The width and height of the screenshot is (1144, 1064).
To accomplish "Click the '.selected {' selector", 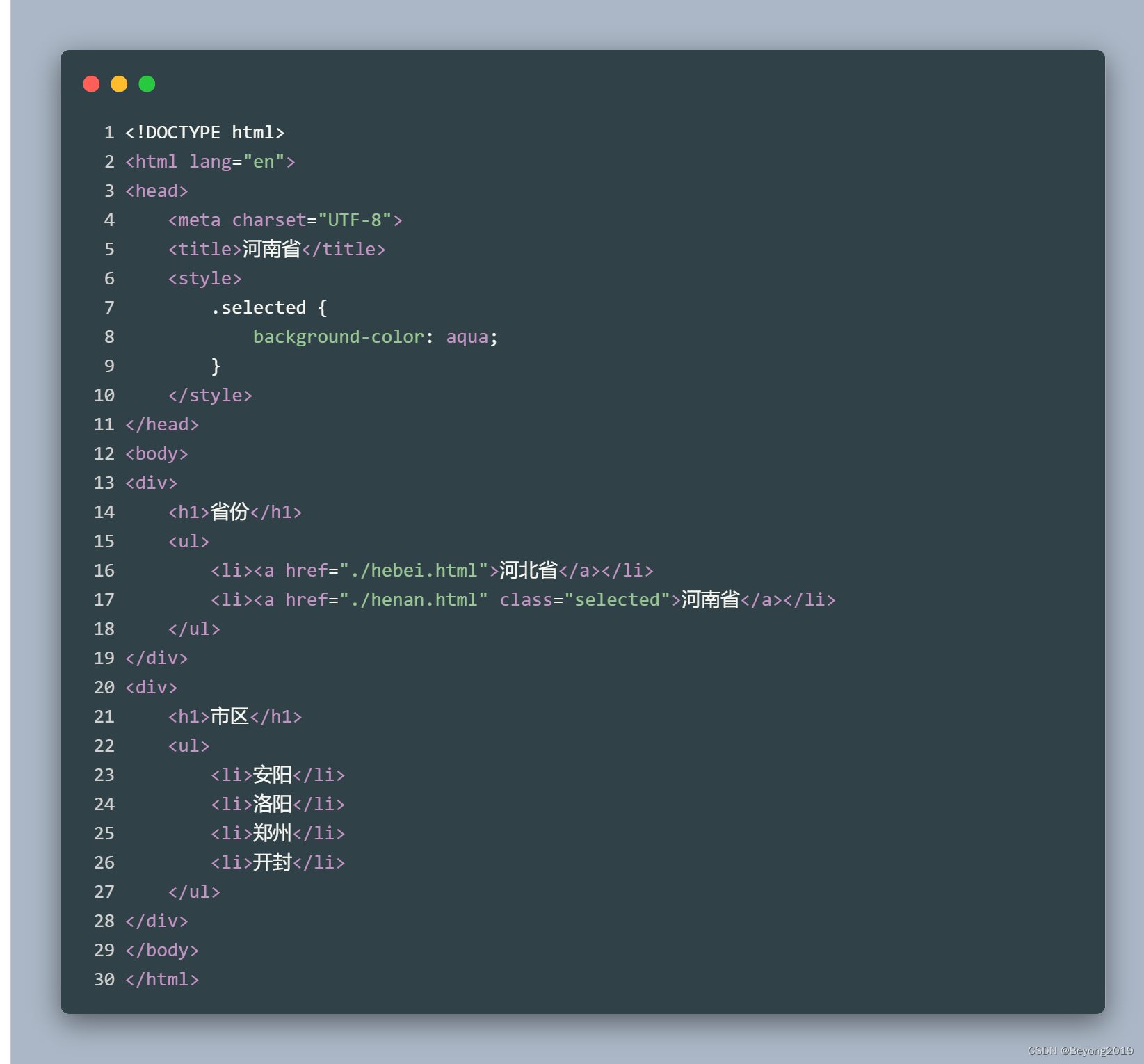I will point(269,307).
